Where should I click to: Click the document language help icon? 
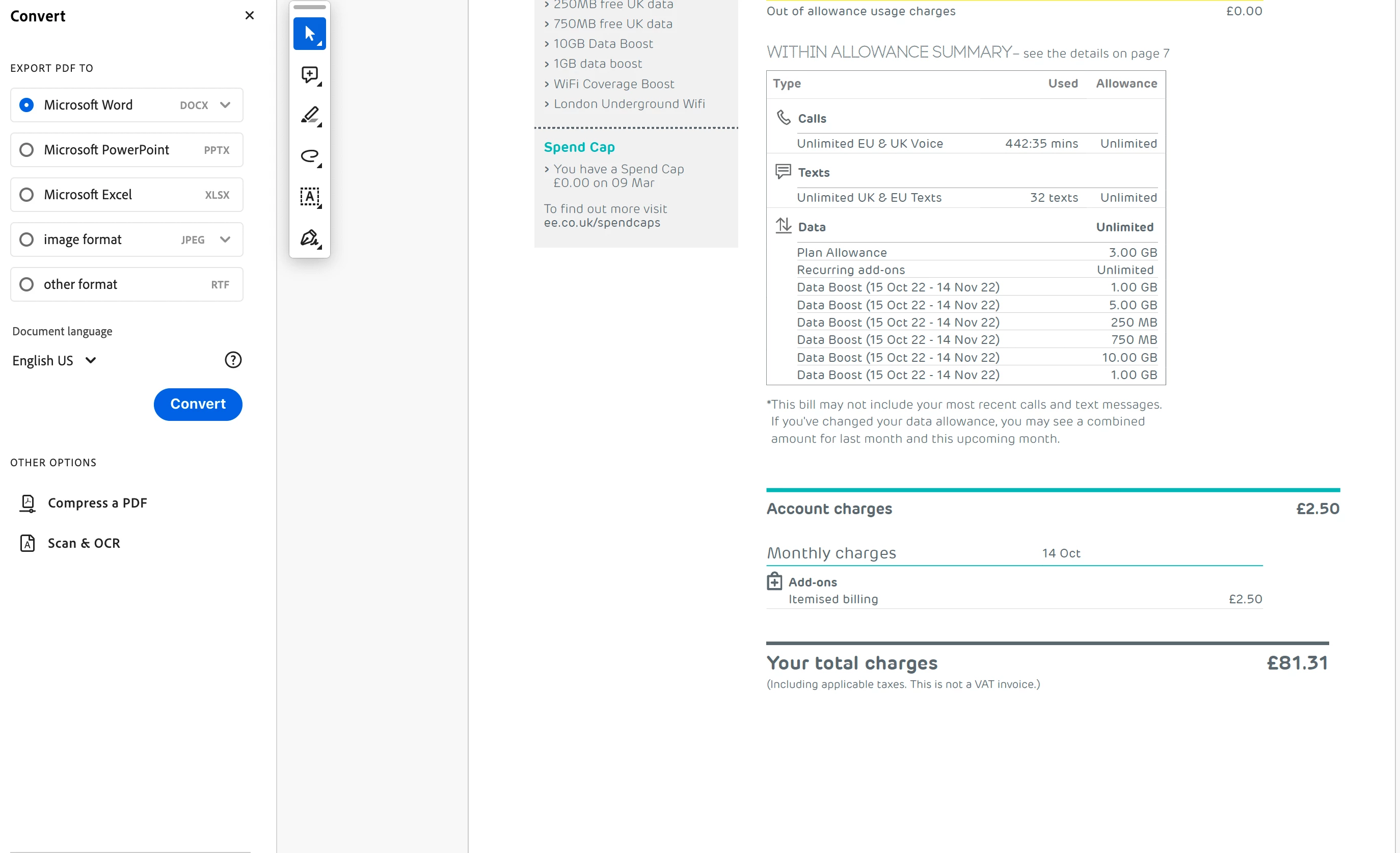[233, 360]
